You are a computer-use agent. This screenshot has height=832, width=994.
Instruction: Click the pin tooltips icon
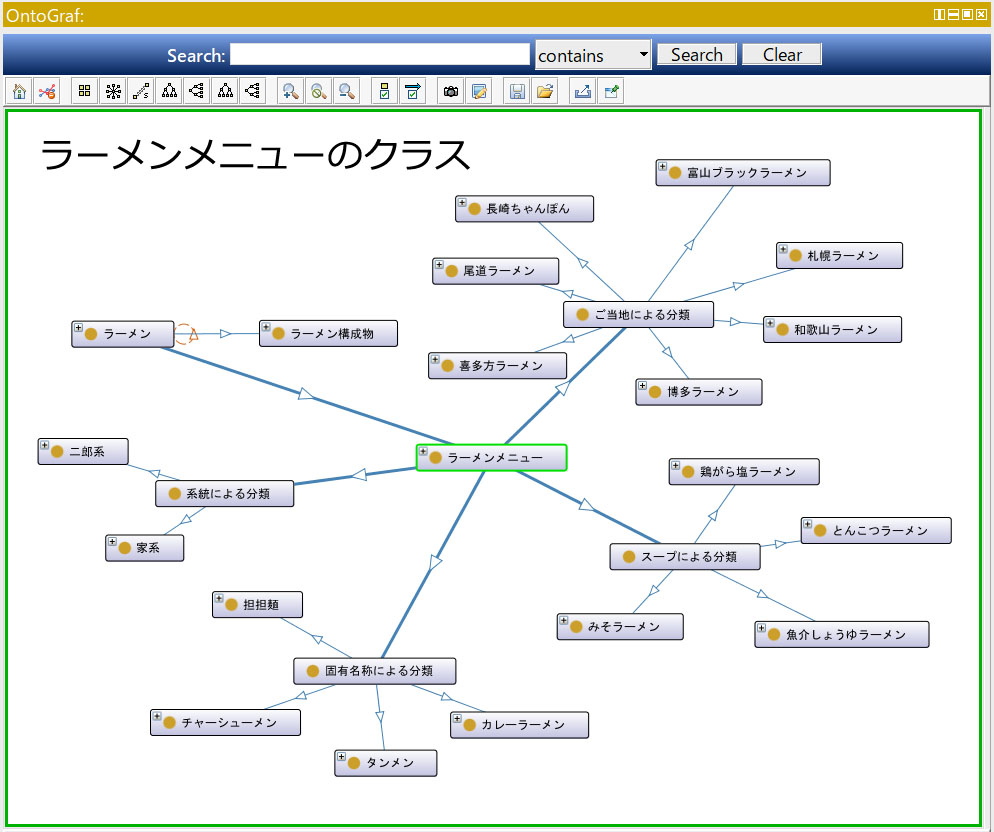tap(611, 91)
